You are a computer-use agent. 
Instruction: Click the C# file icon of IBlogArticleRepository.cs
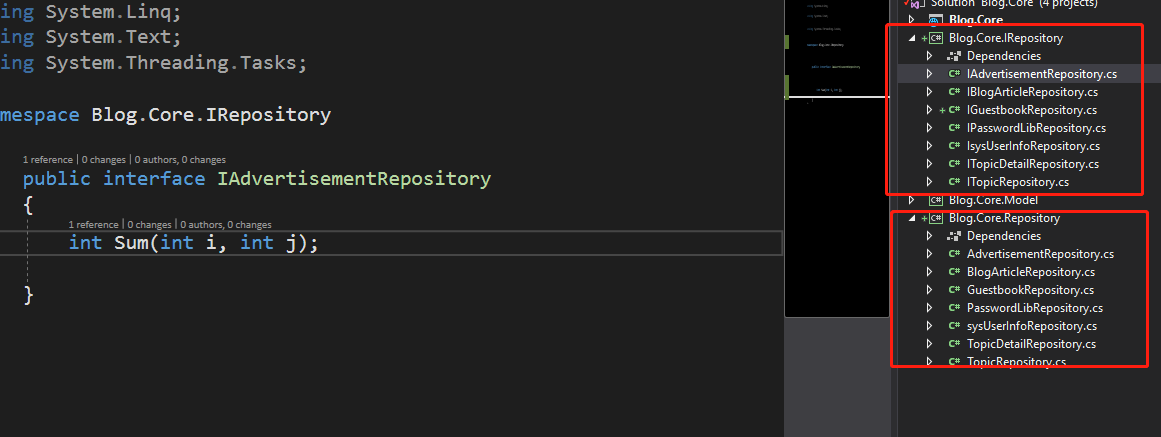(x=955, y=92)
